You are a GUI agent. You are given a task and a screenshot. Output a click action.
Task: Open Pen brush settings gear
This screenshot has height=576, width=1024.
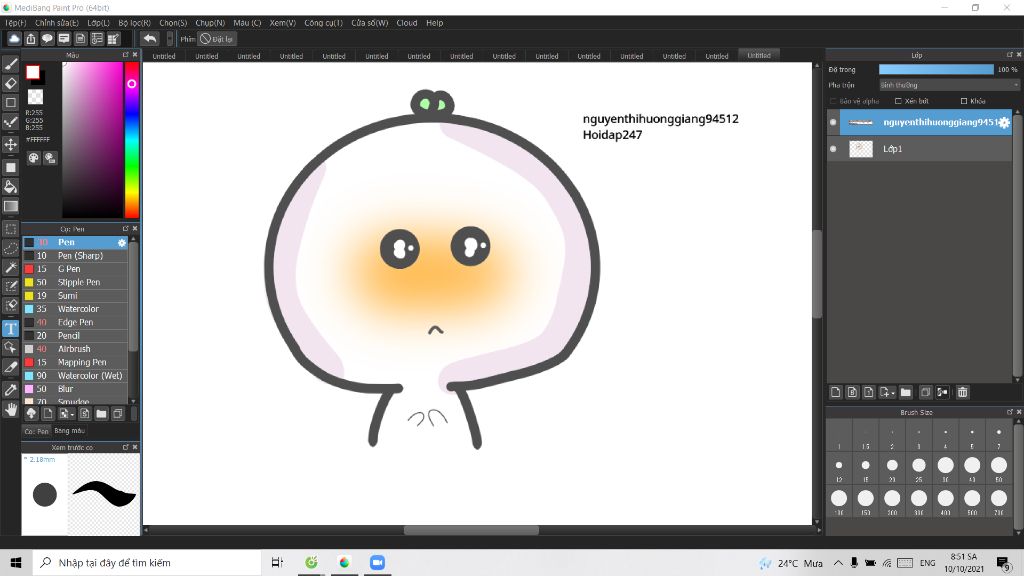(x=121, y=242)
